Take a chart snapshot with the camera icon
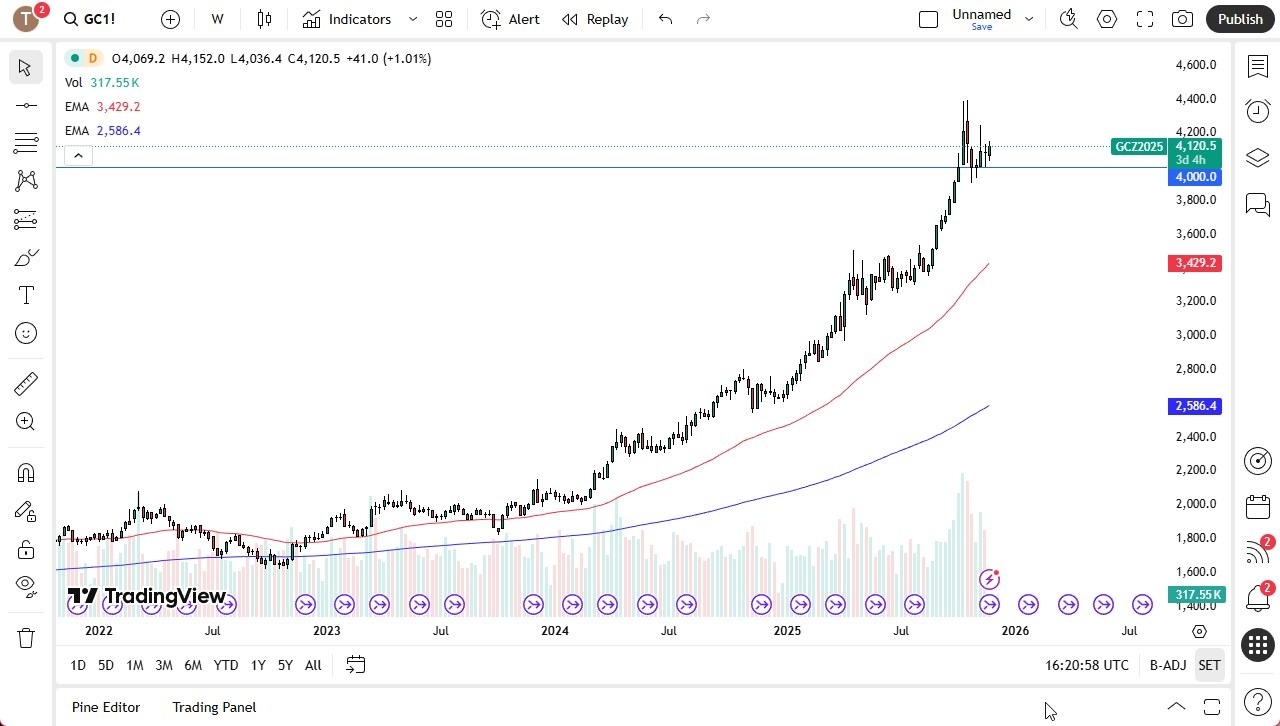This screenshot has width=1280, height=726. pos(1181,18)
